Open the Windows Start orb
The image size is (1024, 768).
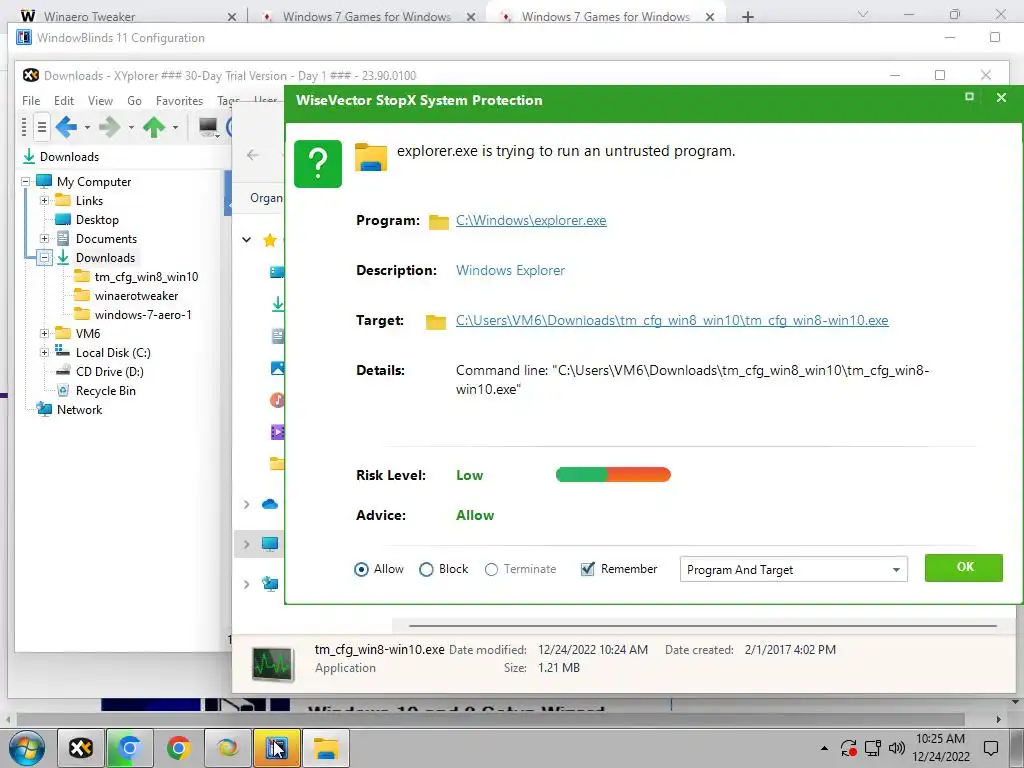click(27, 748)
